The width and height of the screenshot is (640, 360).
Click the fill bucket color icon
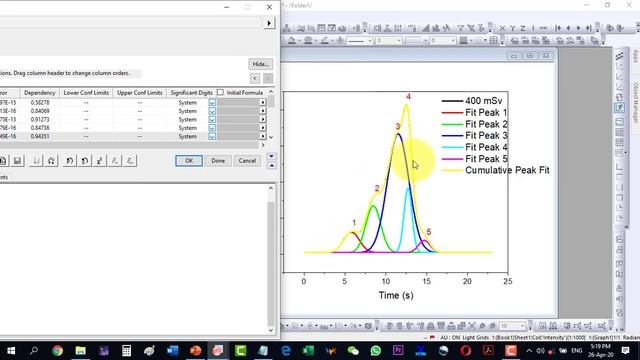[293, 41]
